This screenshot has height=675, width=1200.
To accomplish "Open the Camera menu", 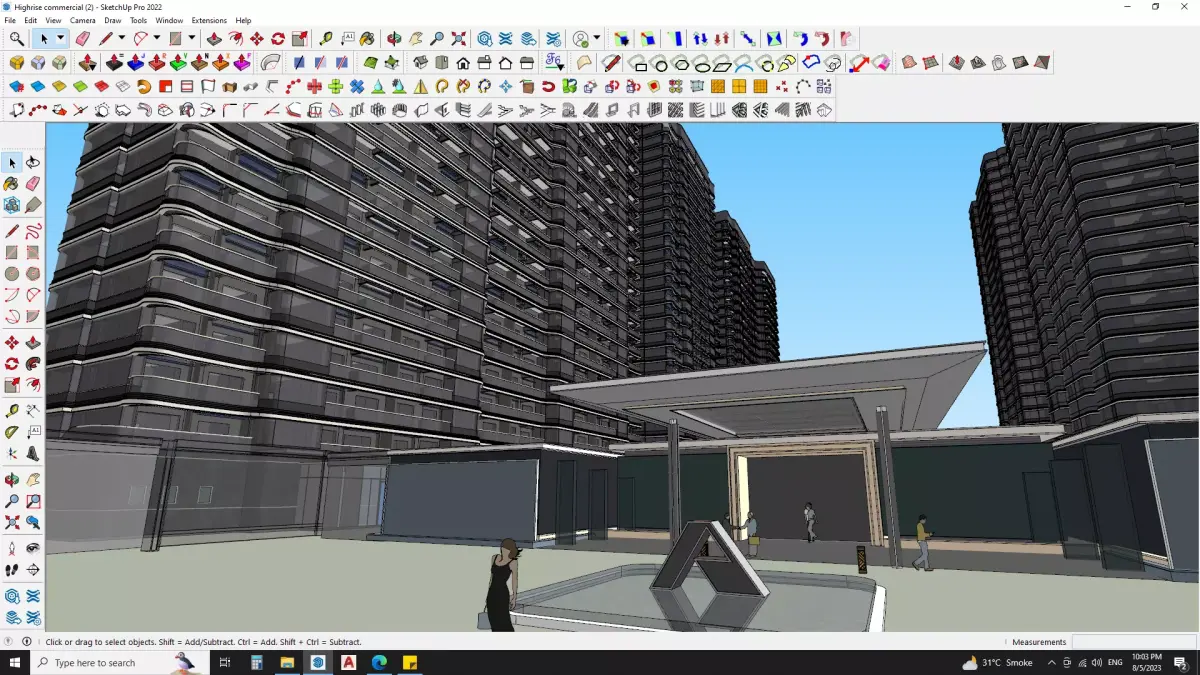I will pyautogui.click(x=83, y=20).
